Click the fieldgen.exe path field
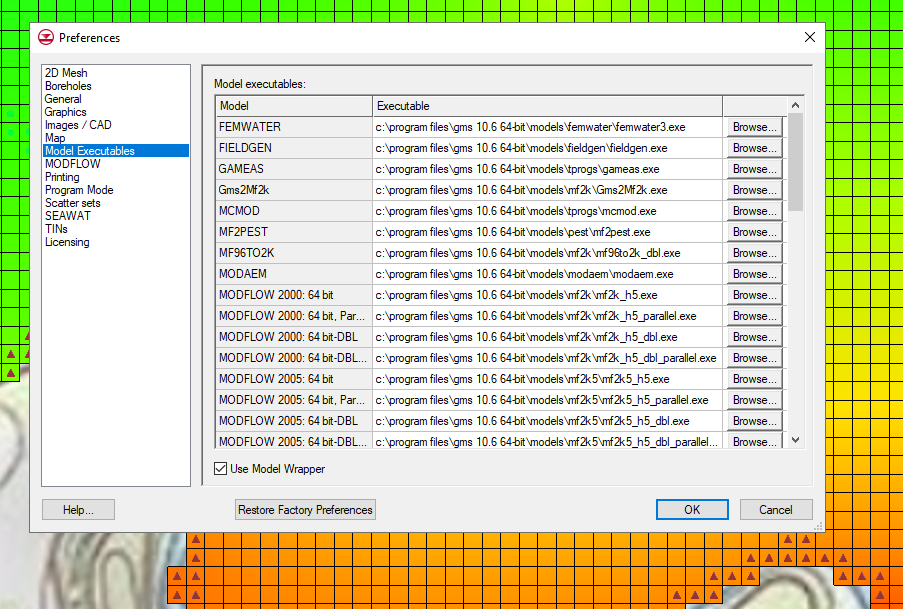The height and width of the screenshot is (609, 903). [548, 148]
